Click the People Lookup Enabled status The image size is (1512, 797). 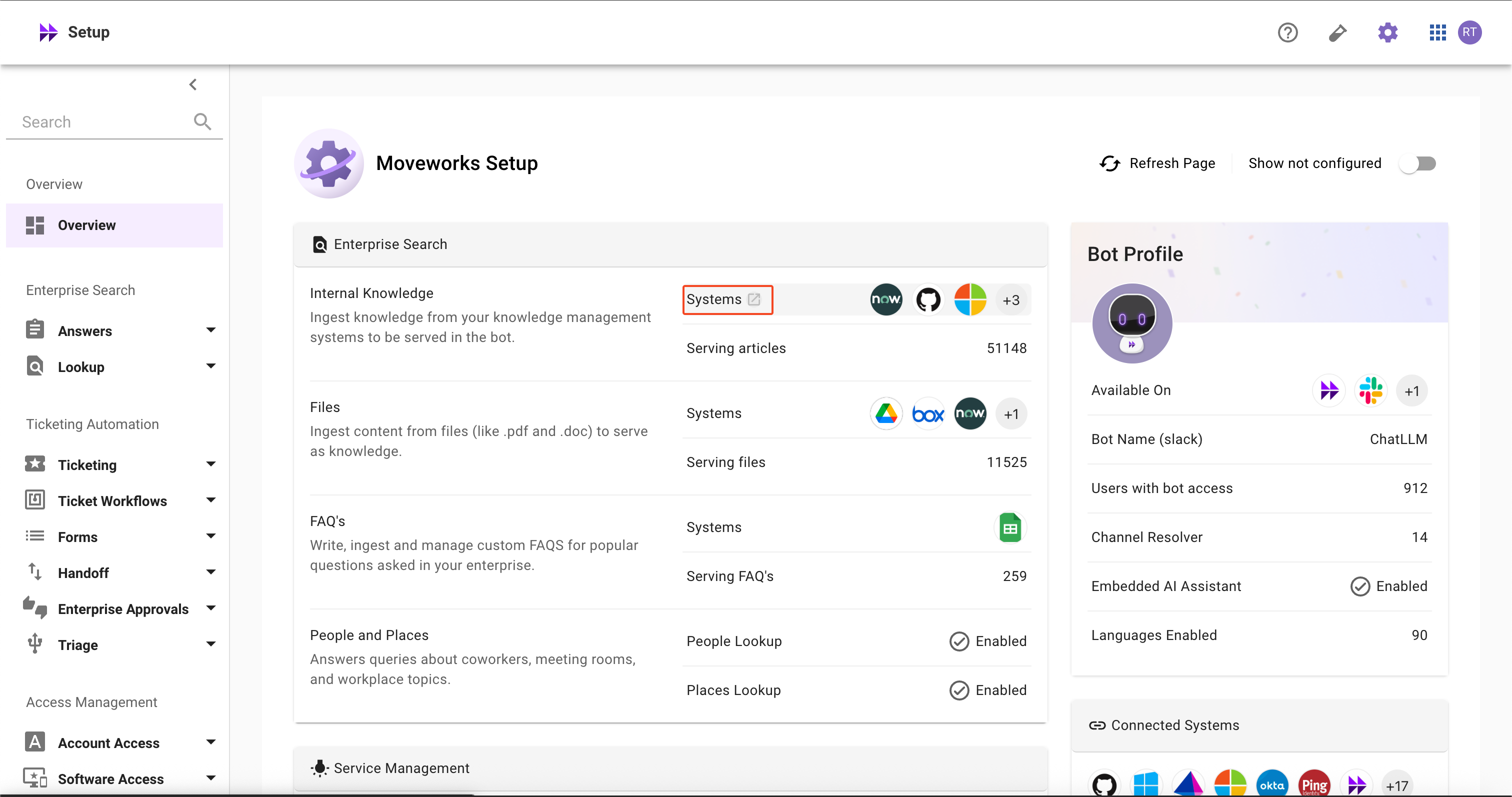pyautogui.click(x=988, y=641)
